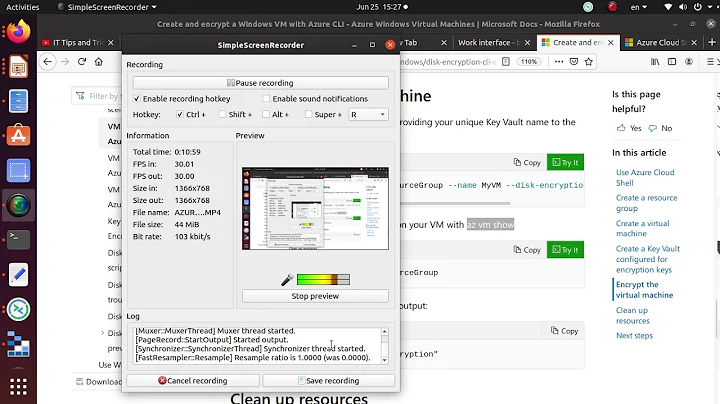Open page actions three-dot menu
This screenshot has width=720, height=404.
559,62
